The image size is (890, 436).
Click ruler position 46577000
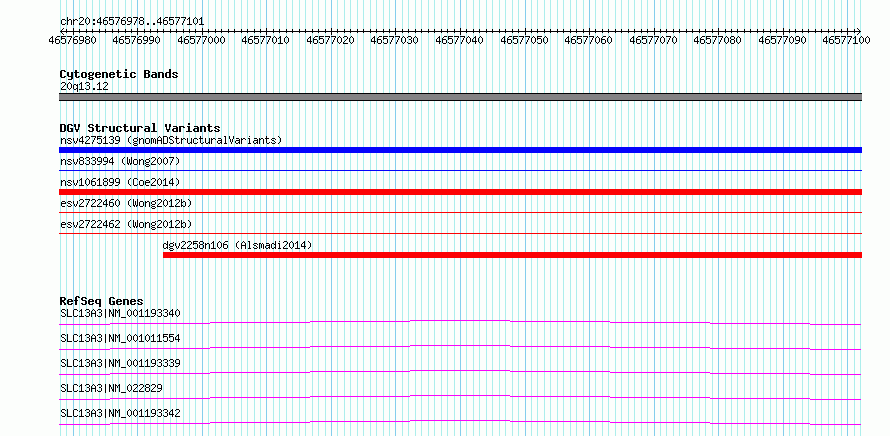201,40
